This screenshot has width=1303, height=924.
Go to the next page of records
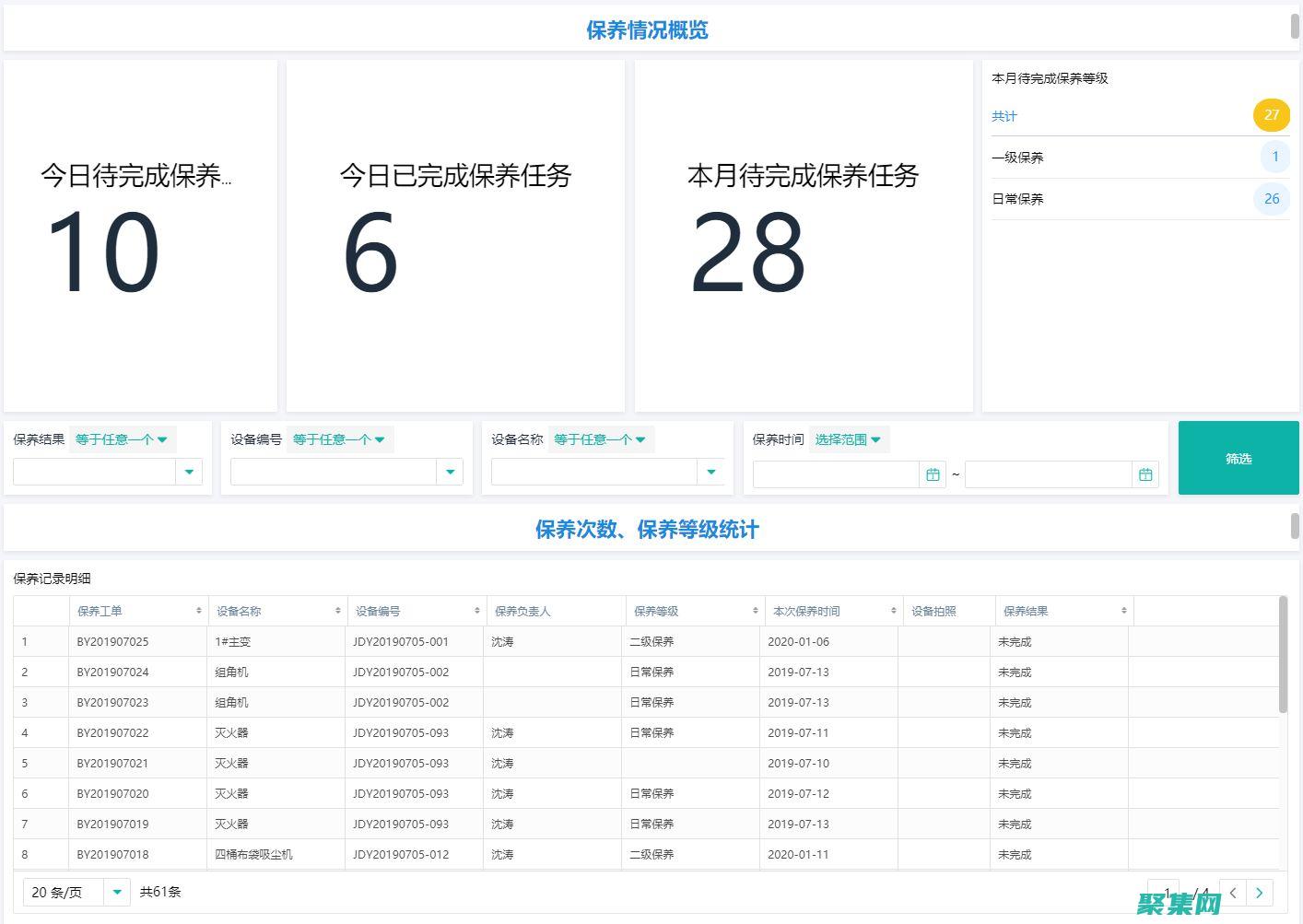[1259, 892]
